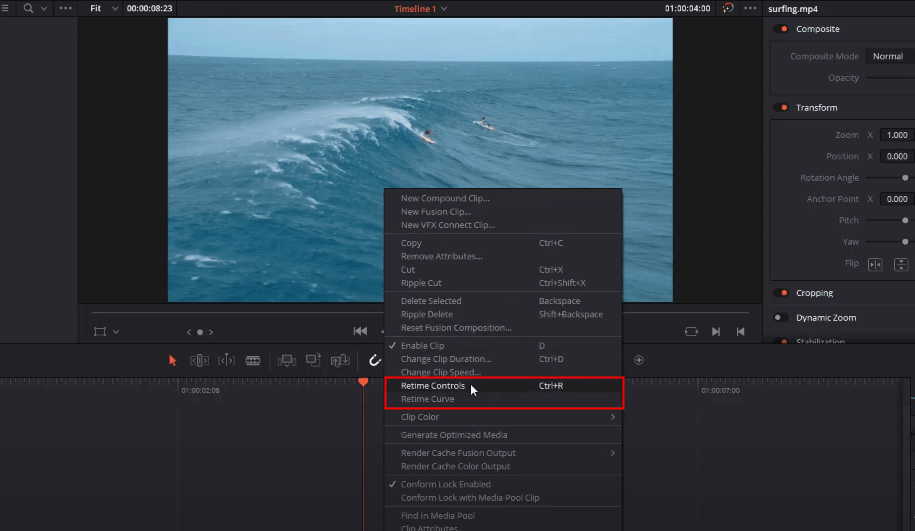This screenshot has height=531, width=915.
Task: Click the Flip vertical button
Action: (901, 264)
